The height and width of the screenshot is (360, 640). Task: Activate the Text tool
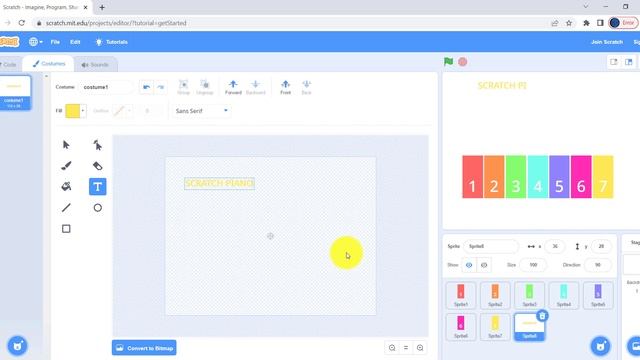tap(98, 187)
